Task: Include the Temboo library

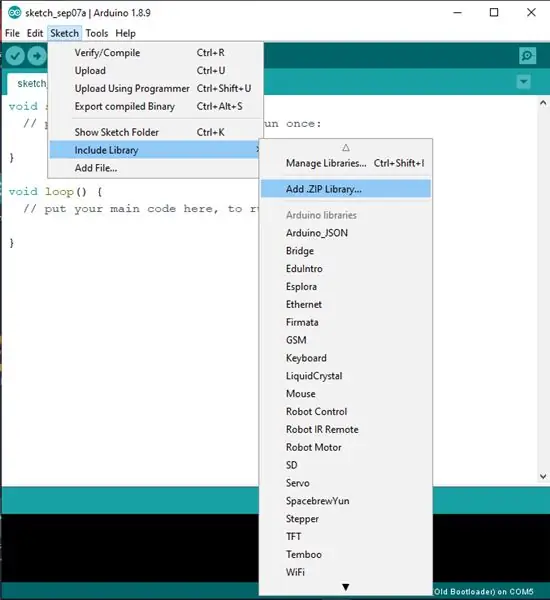Action: click(346, 554)
